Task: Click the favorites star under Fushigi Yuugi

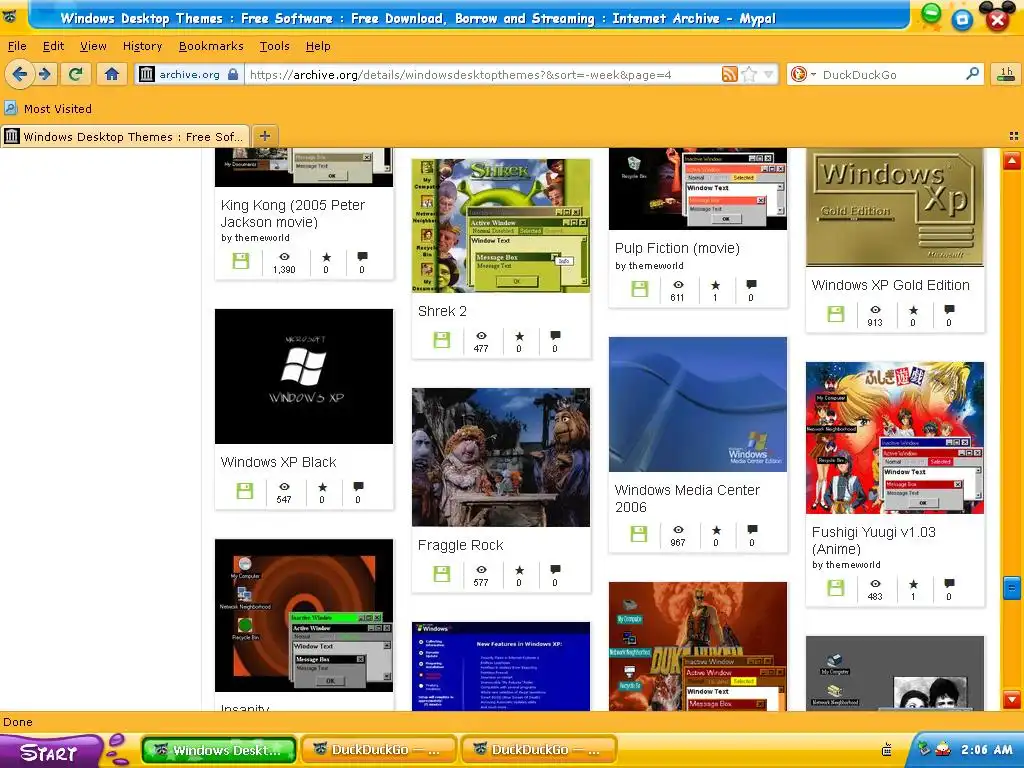Action: click(x=913, y=584)
